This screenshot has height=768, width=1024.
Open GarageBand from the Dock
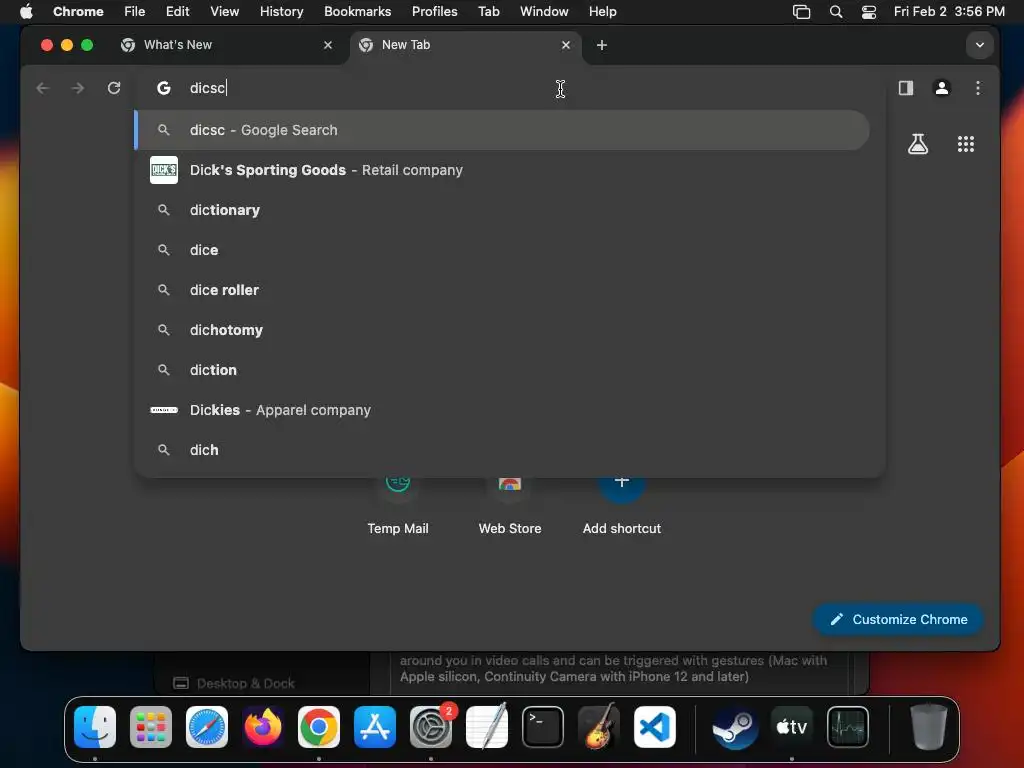[x=599, y=727]
